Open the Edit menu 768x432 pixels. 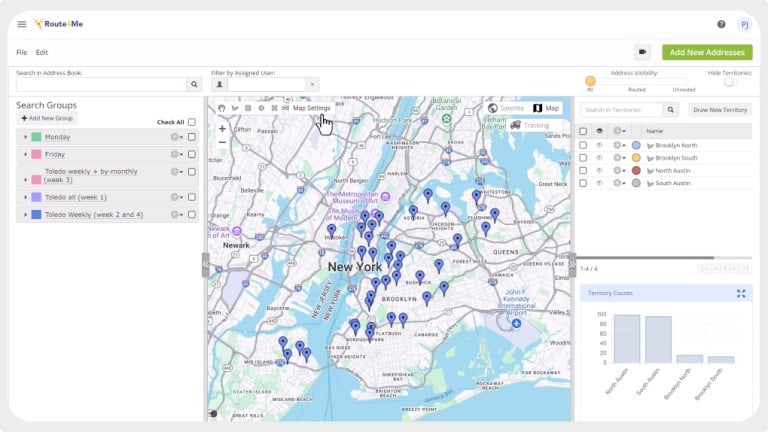tap(42, 52)
